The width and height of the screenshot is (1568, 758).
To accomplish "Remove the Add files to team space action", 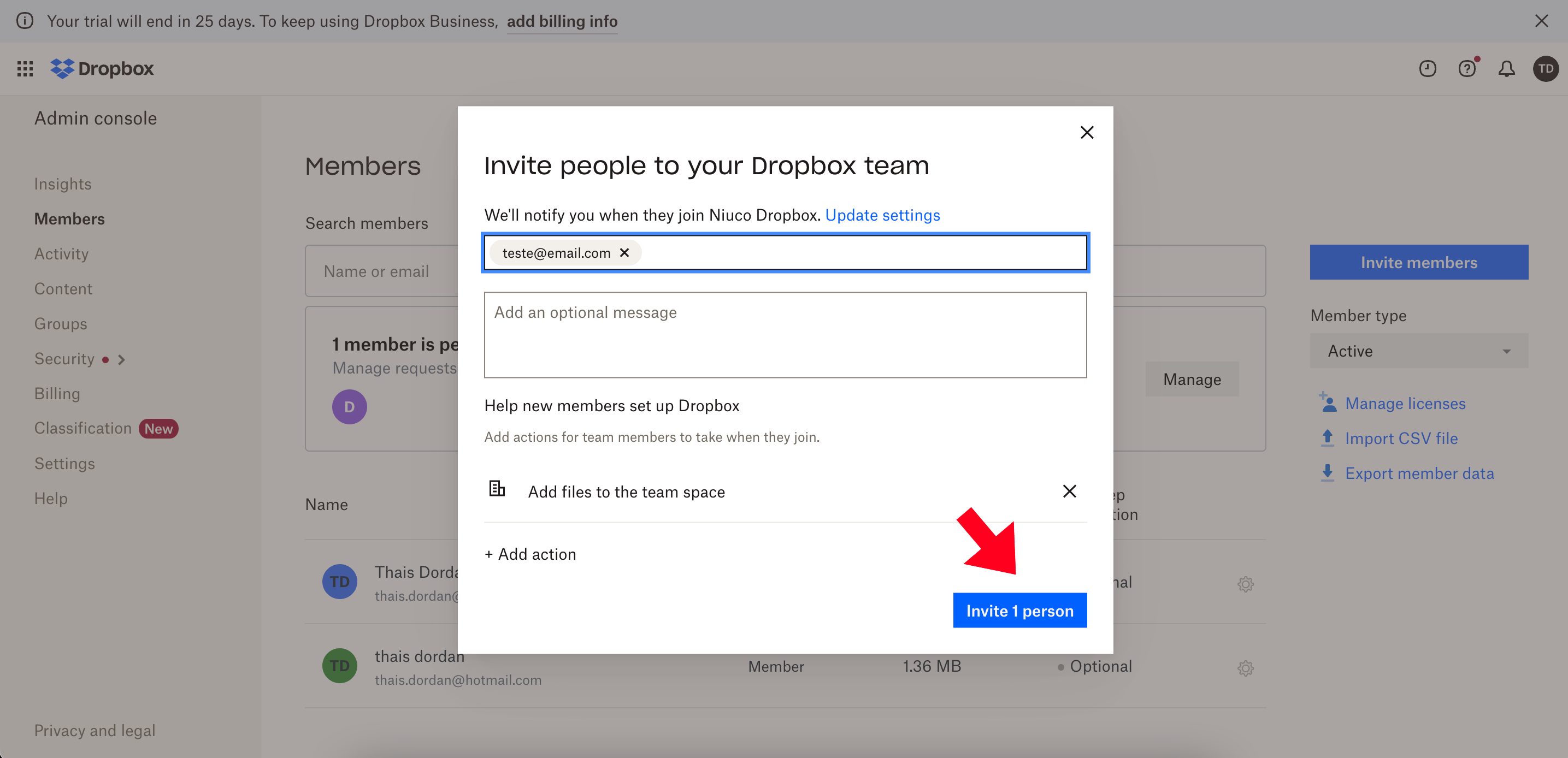I will coord(1069,491).
